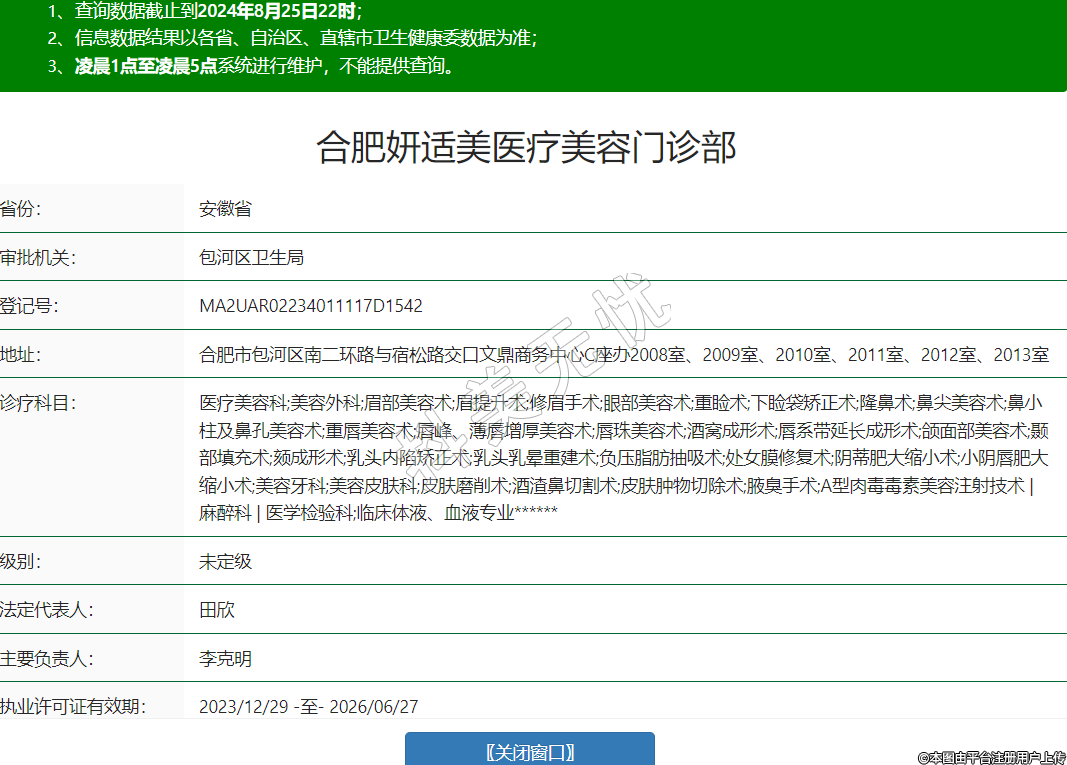
Task: Click the legal representative name 田欣
Action: (x=217, y=609)
